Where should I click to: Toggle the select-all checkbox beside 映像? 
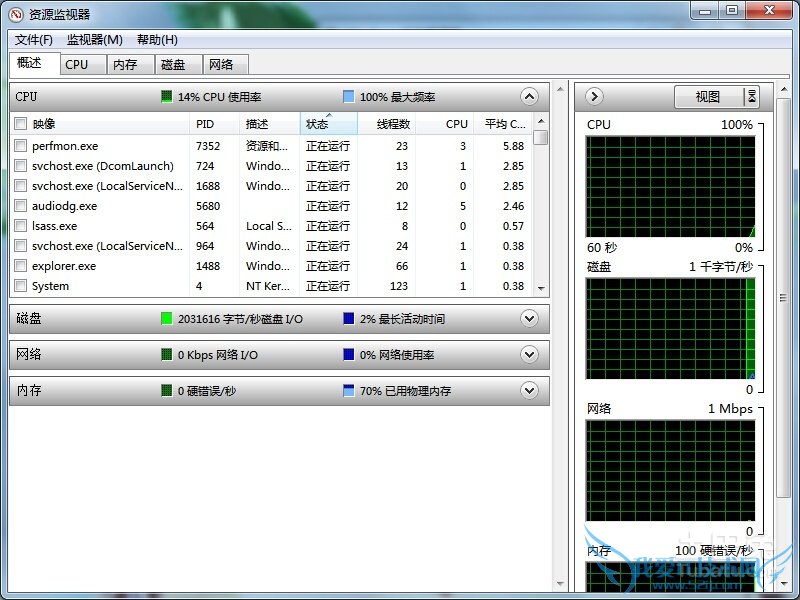(x=21, y=124)
